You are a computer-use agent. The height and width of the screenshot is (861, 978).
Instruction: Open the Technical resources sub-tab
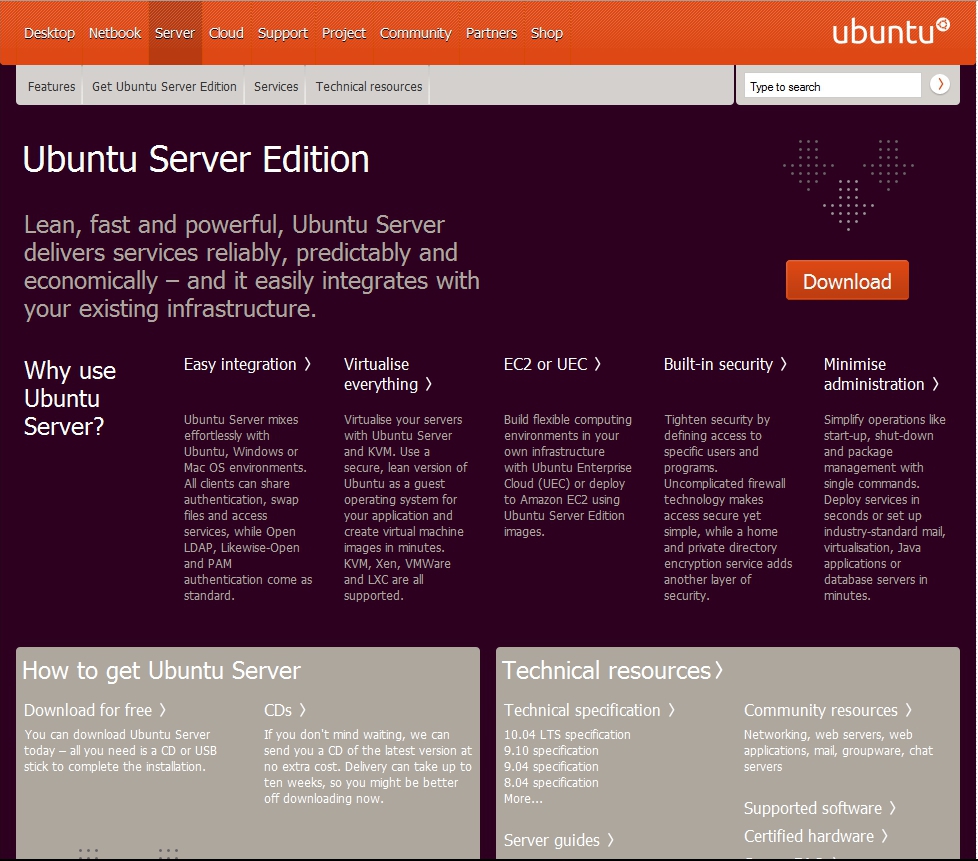pos(369,86)
